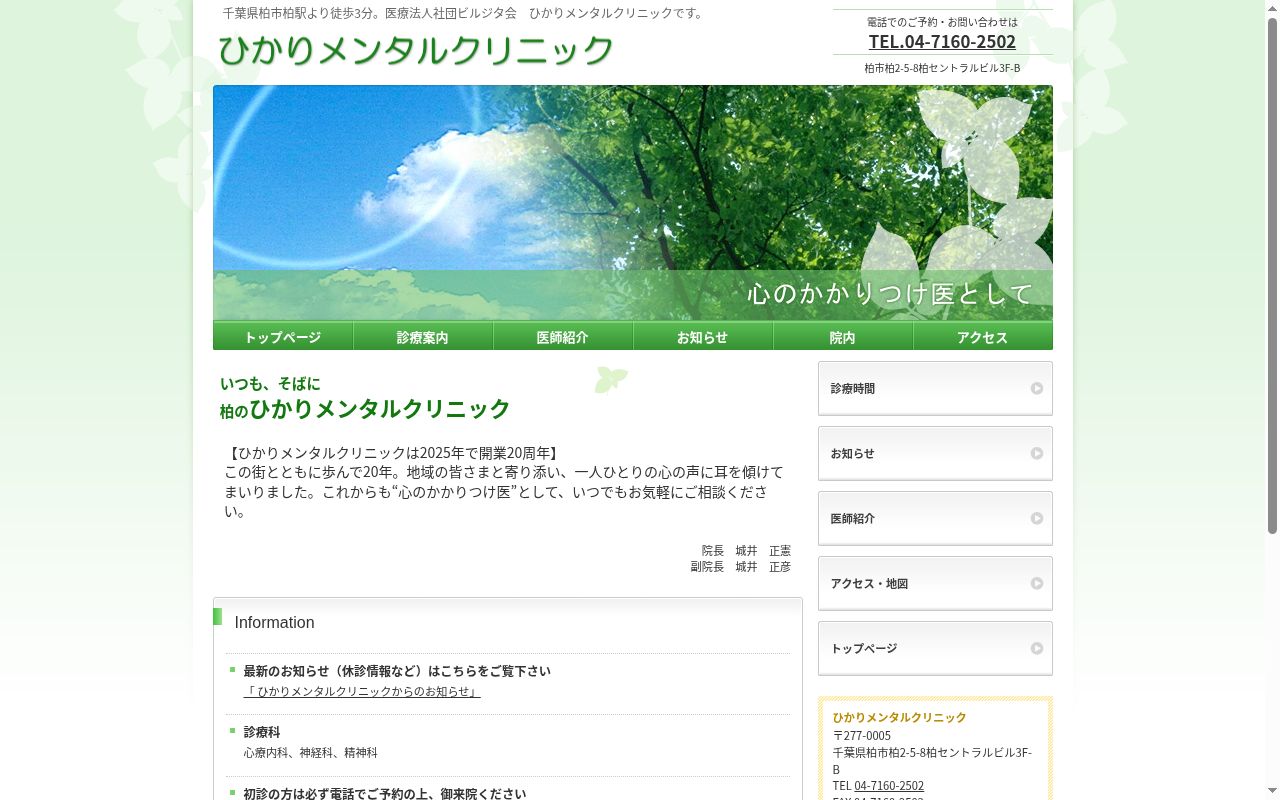Click the sidebar トップページ button

click(935, 648)
